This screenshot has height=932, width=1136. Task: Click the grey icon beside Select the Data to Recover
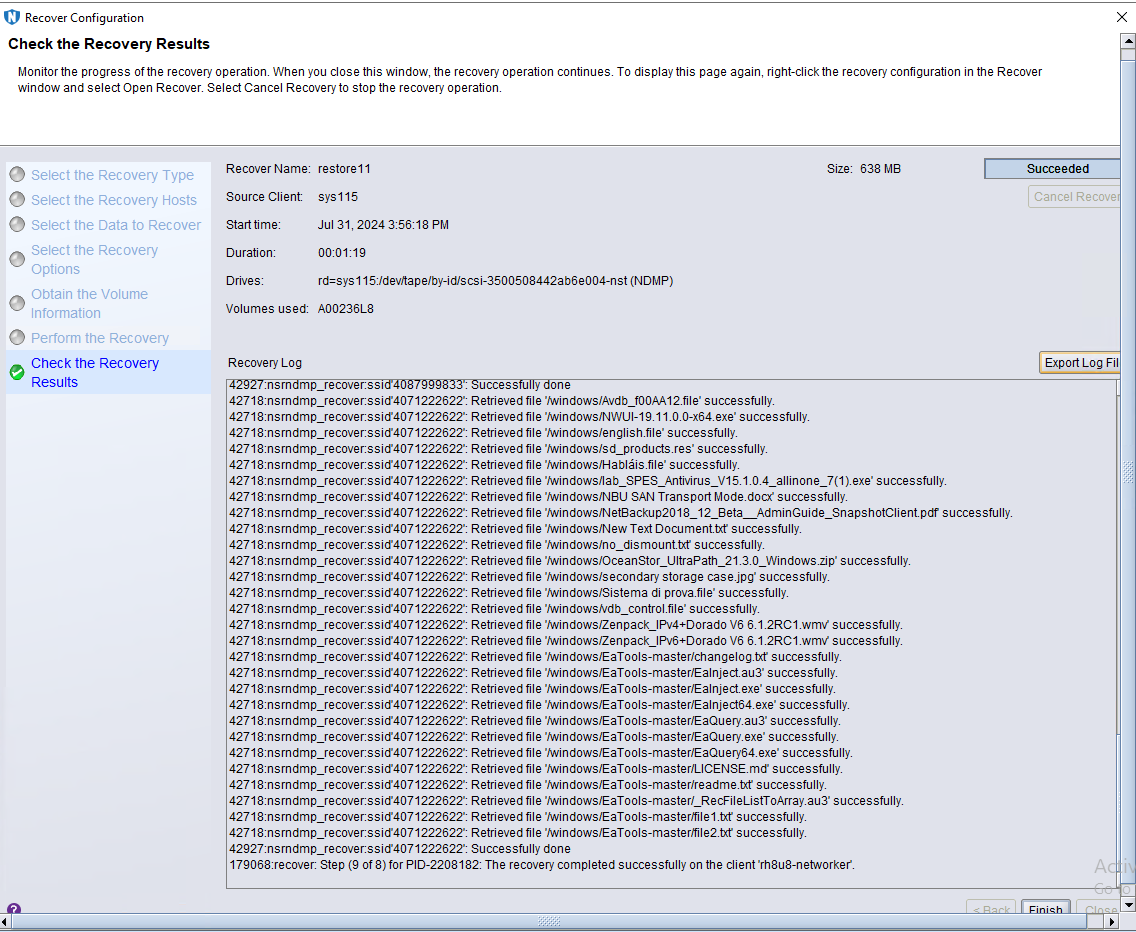17,225
